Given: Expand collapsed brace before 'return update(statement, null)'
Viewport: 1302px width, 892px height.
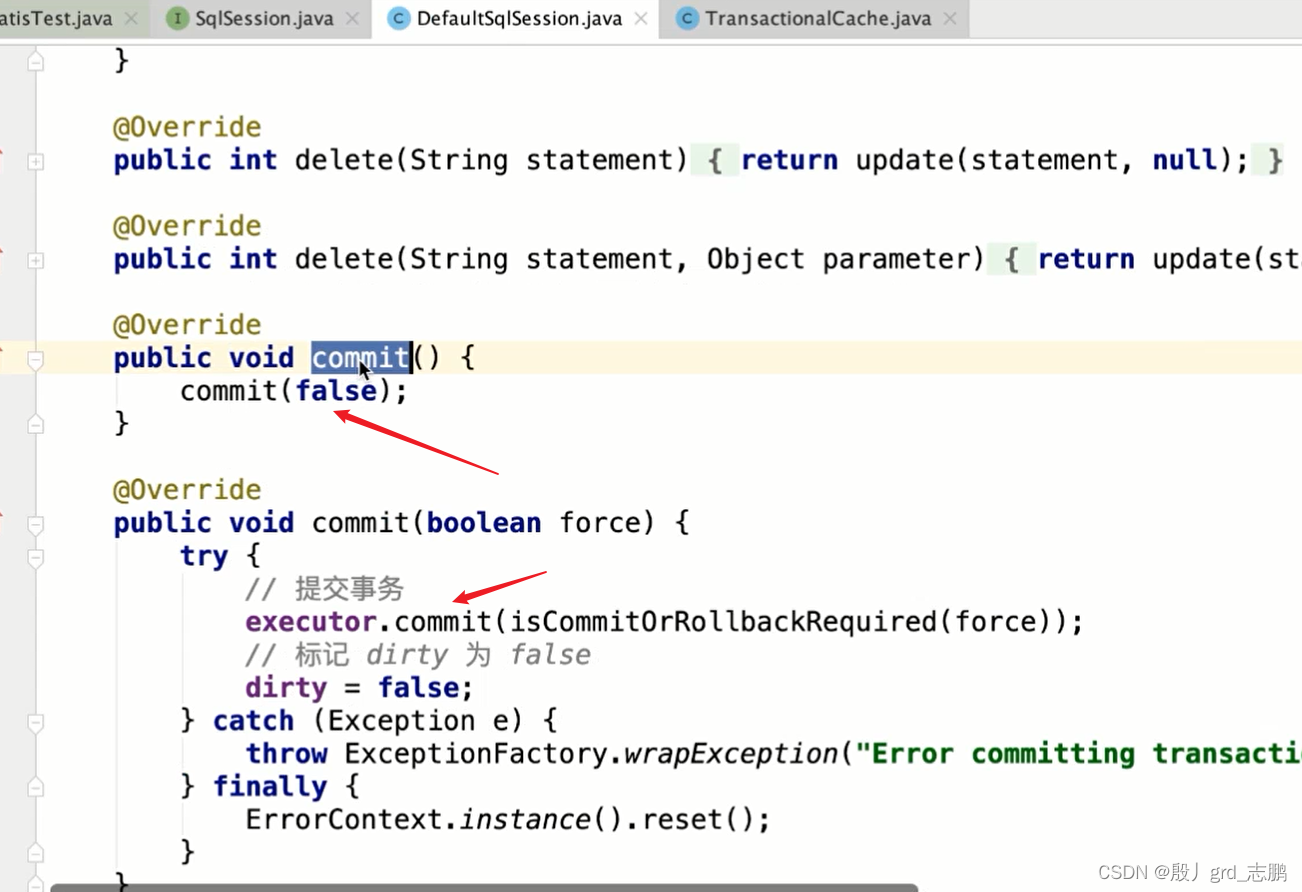Looking at the screenshot, I should [x=715, y=160].
